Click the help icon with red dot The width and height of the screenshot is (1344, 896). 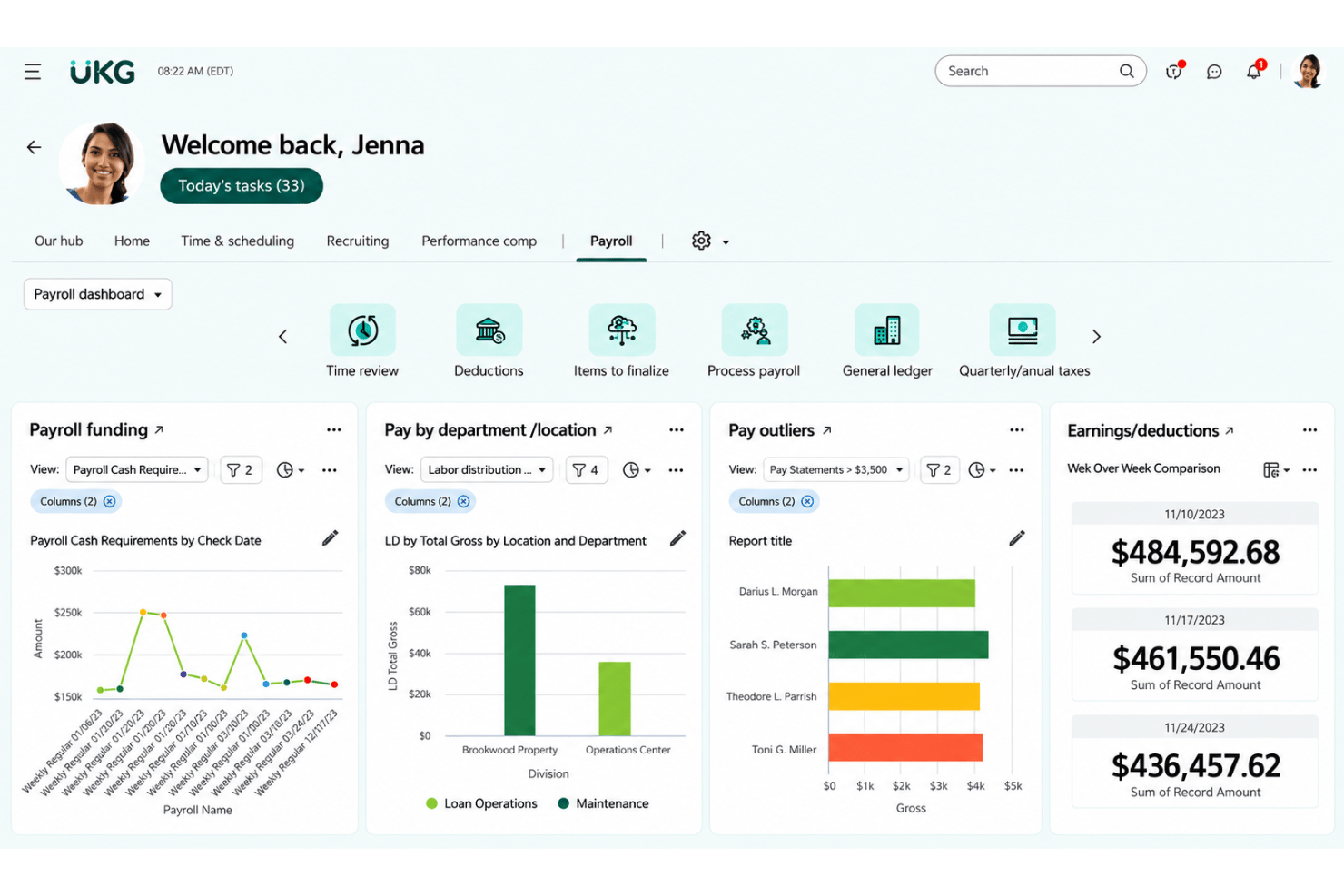point(1174,71)
